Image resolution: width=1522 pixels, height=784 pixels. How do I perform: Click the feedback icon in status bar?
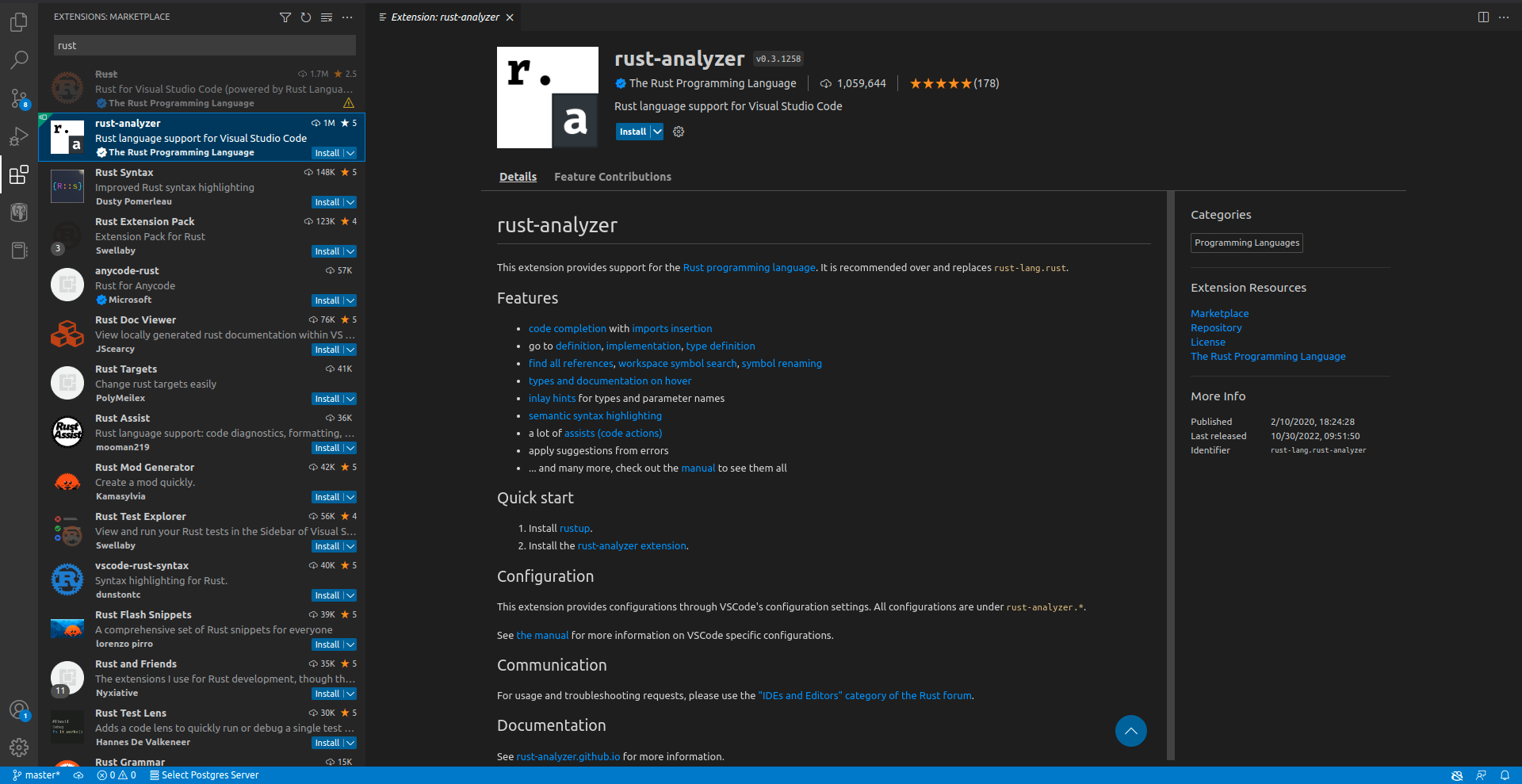(1481, 775)
